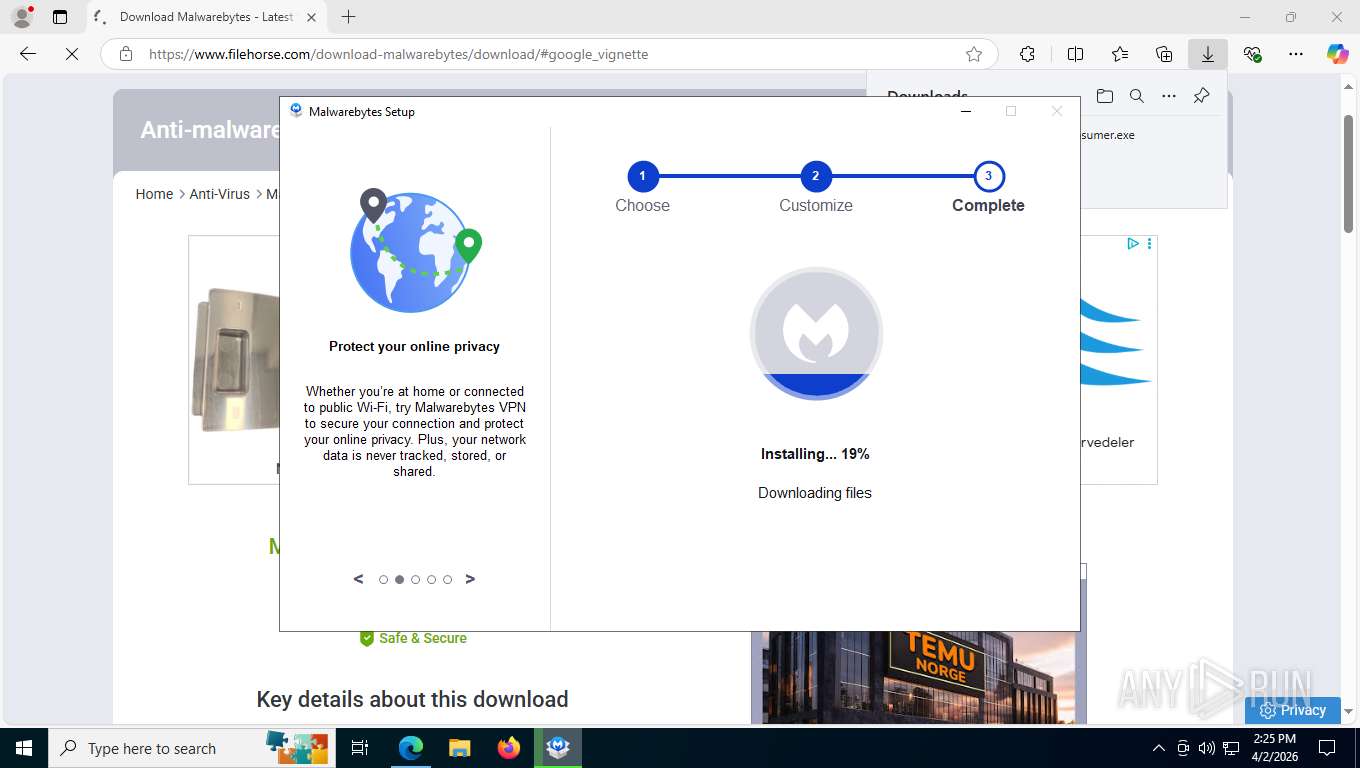The width and height of the screenshot is (1360, 768).
Task: Click step 3 Complete circle
Action: pyautogui.click(x=988, y=176)
